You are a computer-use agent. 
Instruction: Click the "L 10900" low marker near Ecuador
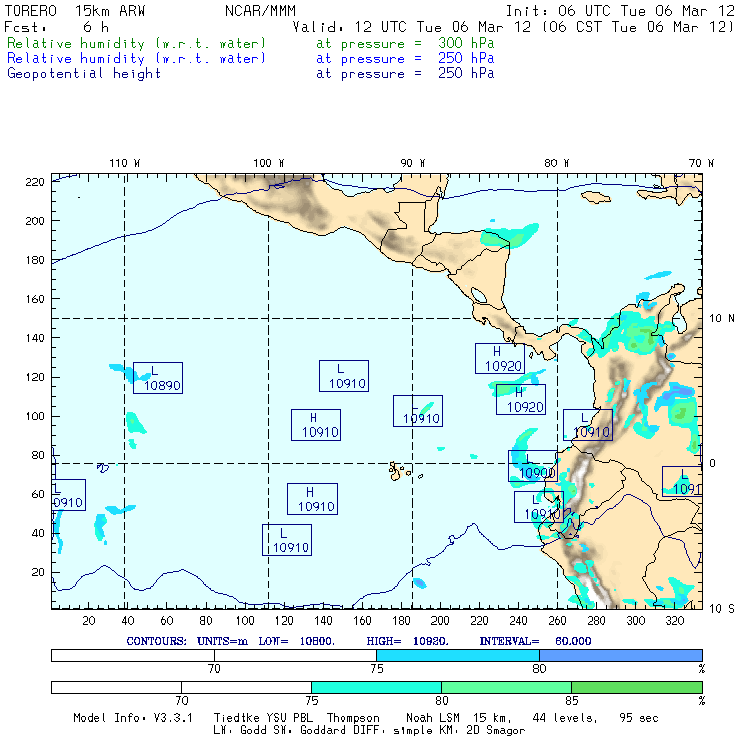[533, 466]
